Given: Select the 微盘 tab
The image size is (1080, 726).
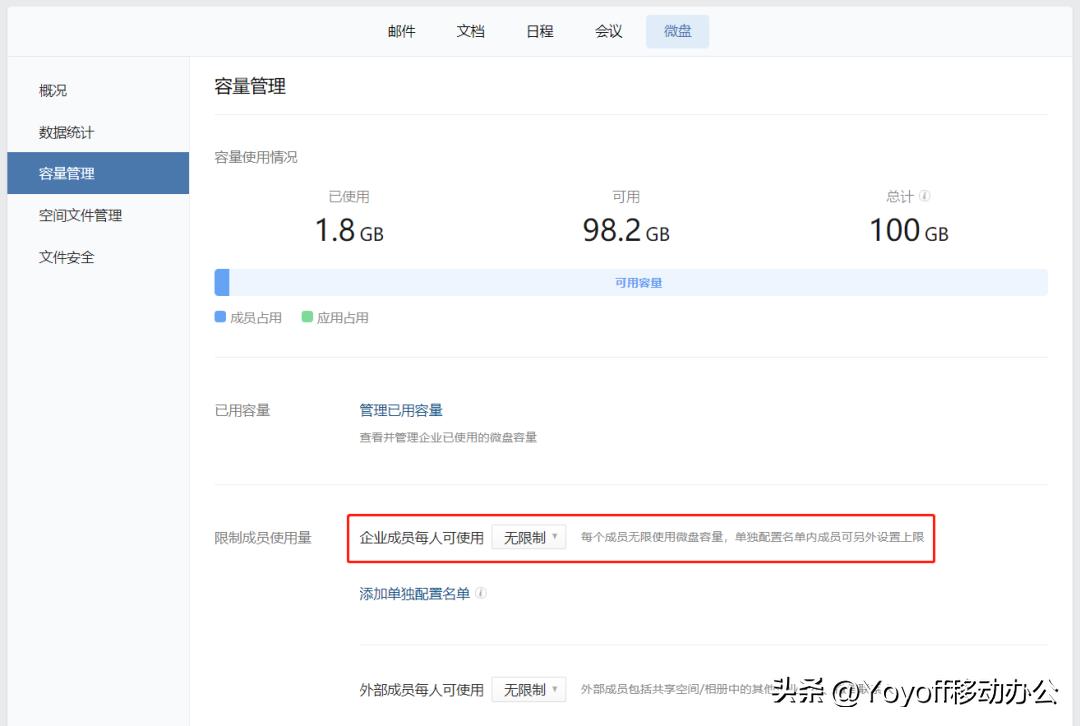Looking at the screenshot, I should click(677, 31).
